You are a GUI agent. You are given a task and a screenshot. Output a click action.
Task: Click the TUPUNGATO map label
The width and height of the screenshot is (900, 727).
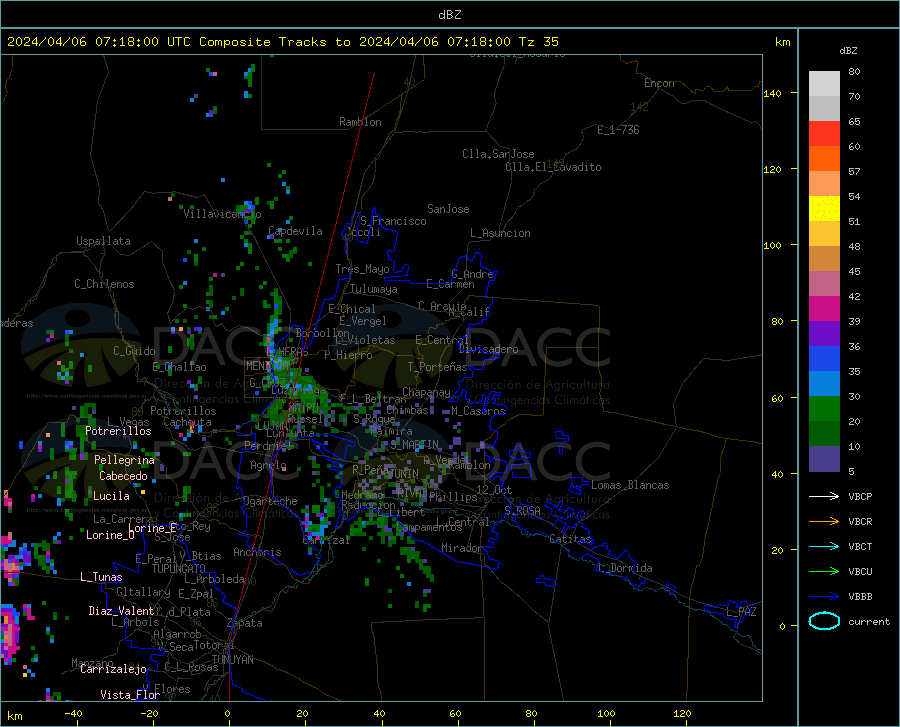tap(179, 569)
